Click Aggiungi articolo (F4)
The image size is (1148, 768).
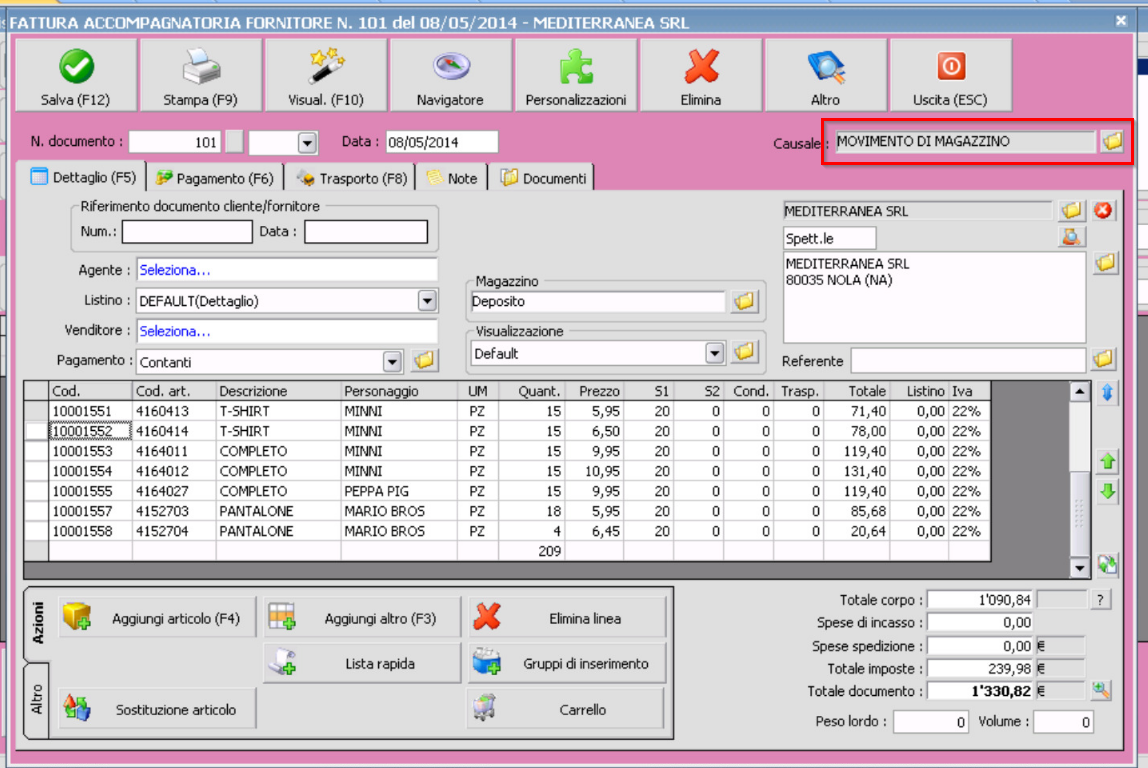(157, 618)
